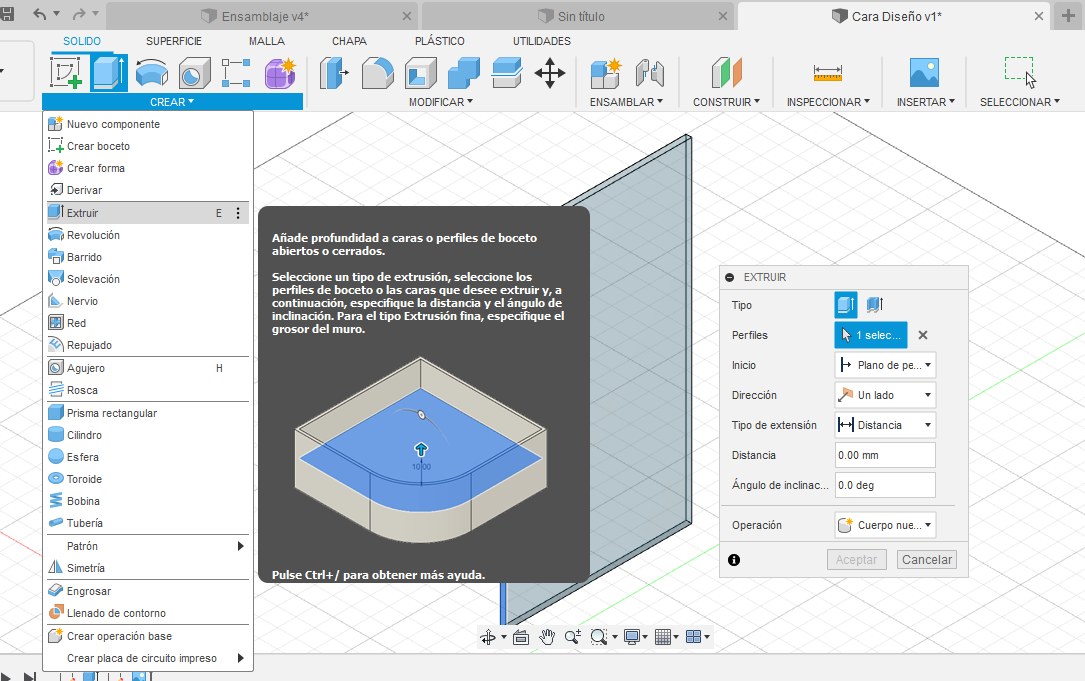Click the Insert image icon
The image size is (1085, 681).
click(924, 73)
